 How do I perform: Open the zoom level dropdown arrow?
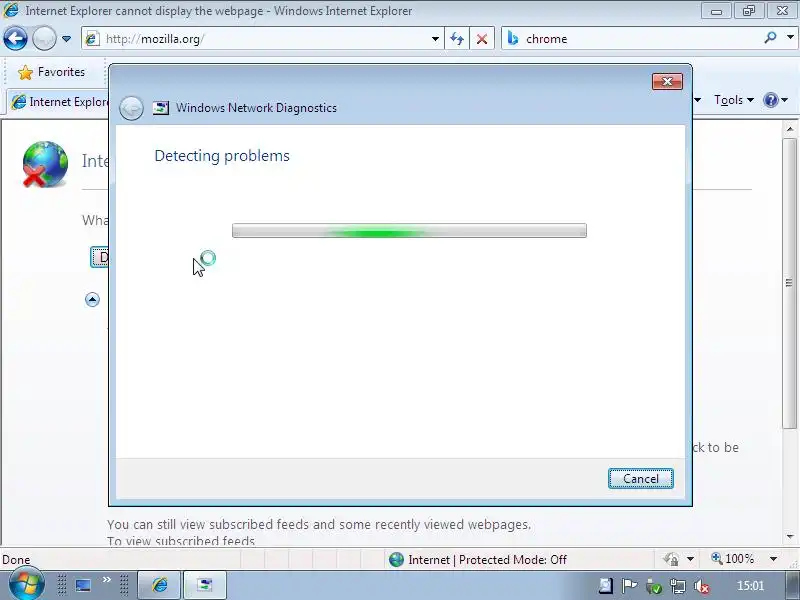pos(773,559)
